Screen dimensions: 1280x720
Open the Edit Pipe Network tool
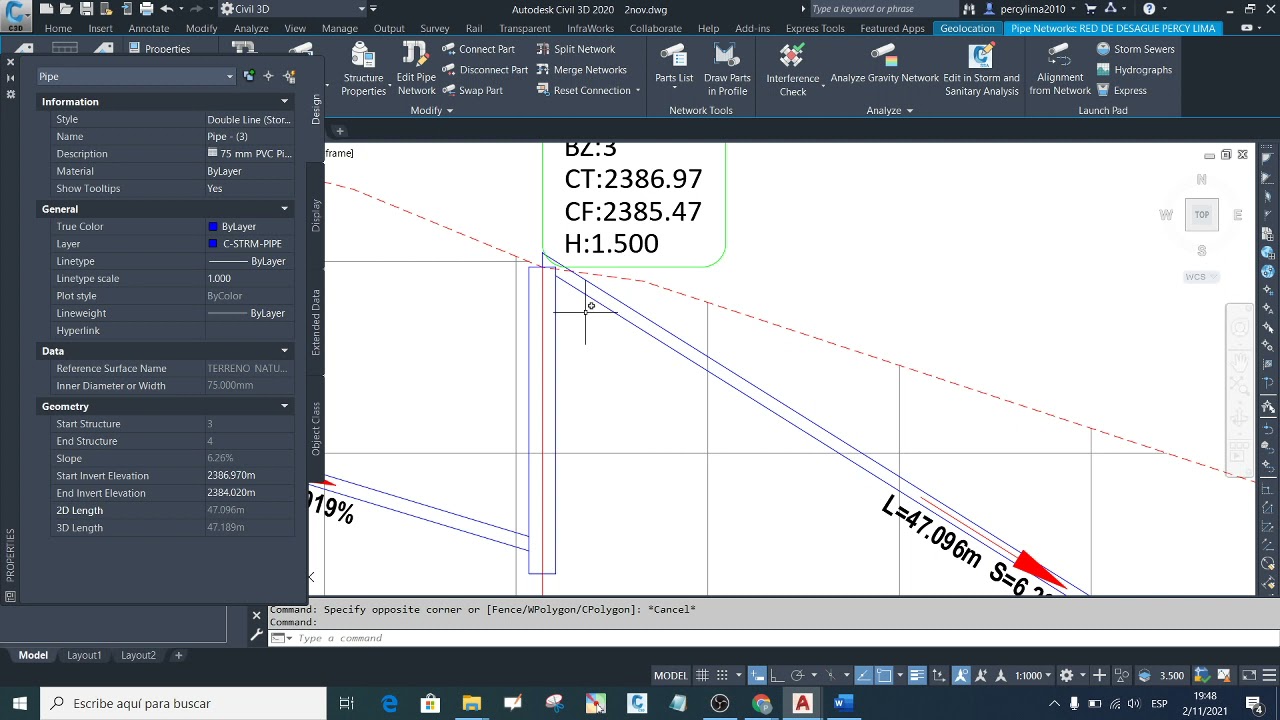(x=416, y=68)
